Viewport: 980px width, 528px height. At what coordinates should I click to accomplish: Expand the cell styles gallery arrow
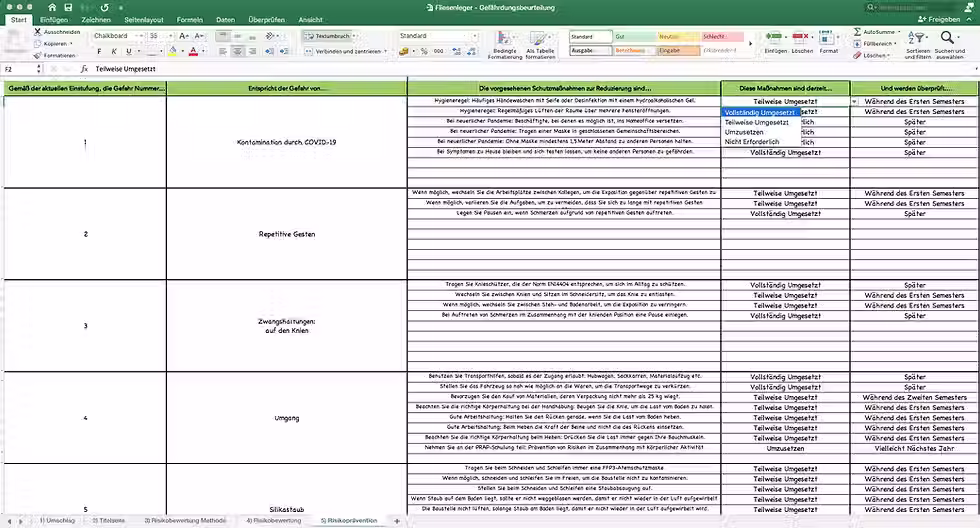pos(751,44)
